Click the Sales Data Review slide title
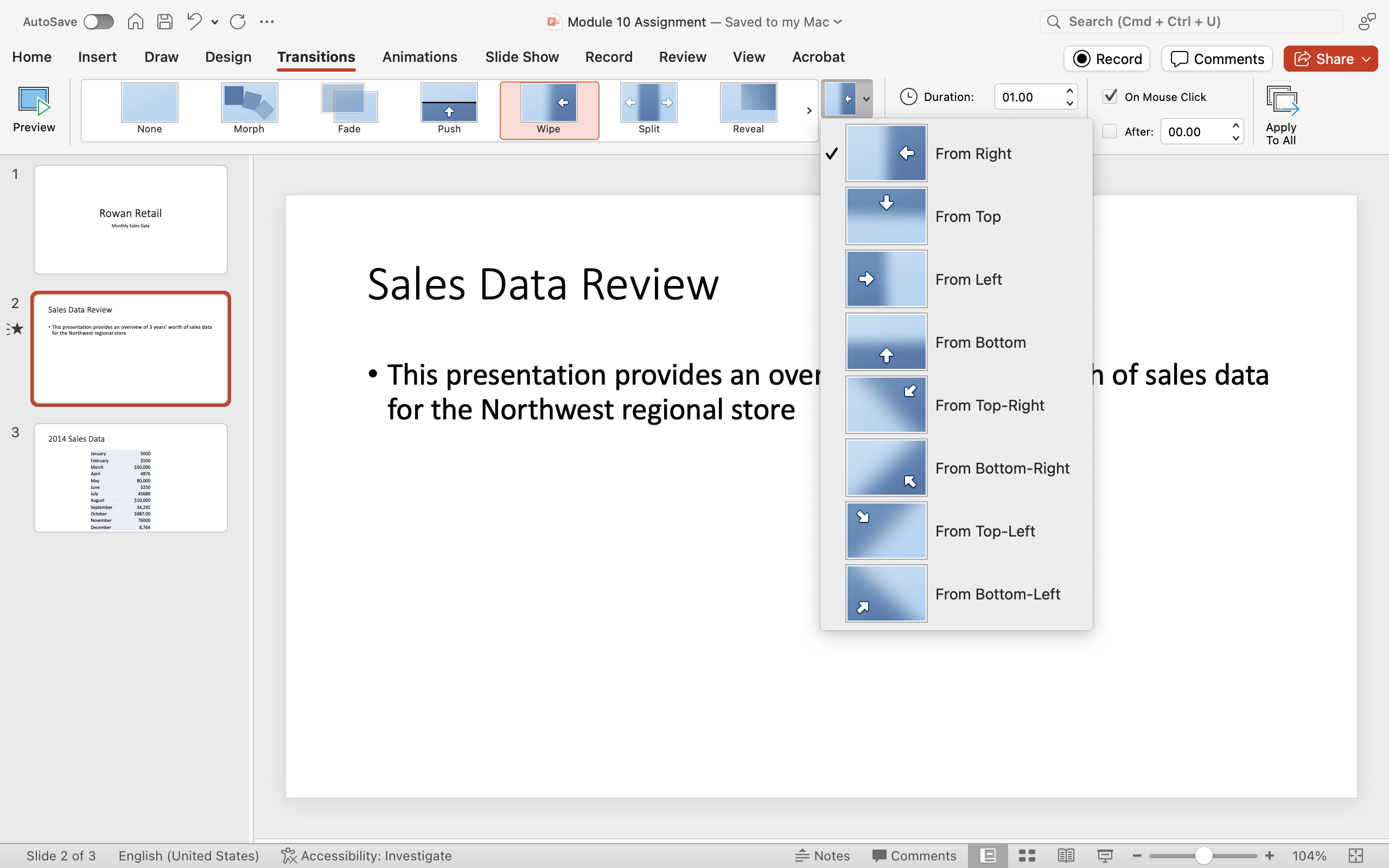The image size is (1389, 868). 543,284
